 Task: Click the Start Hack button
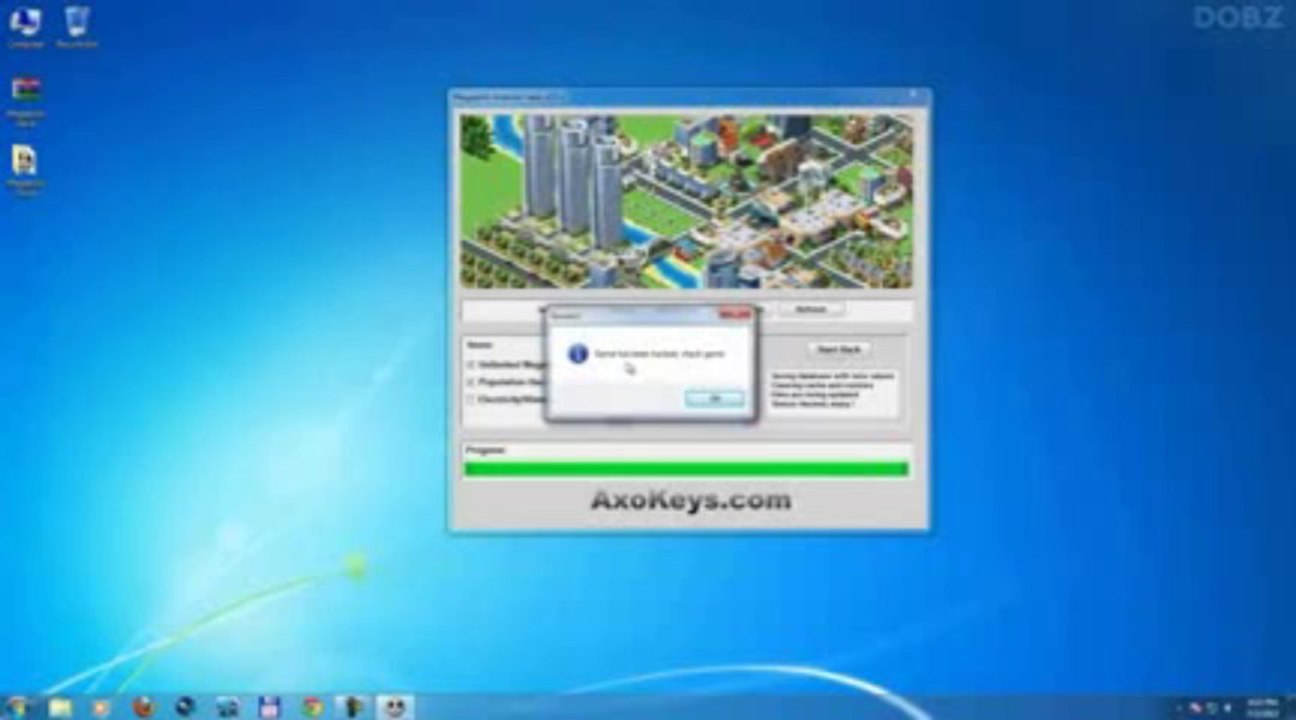tap(838, 349)
